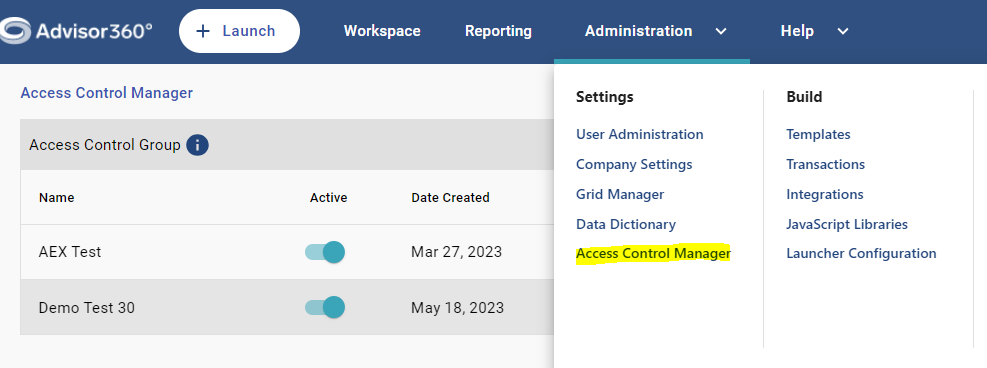Click the Access Control Manager page title
This screenshot has width=987, height=368.
point(106,93)
